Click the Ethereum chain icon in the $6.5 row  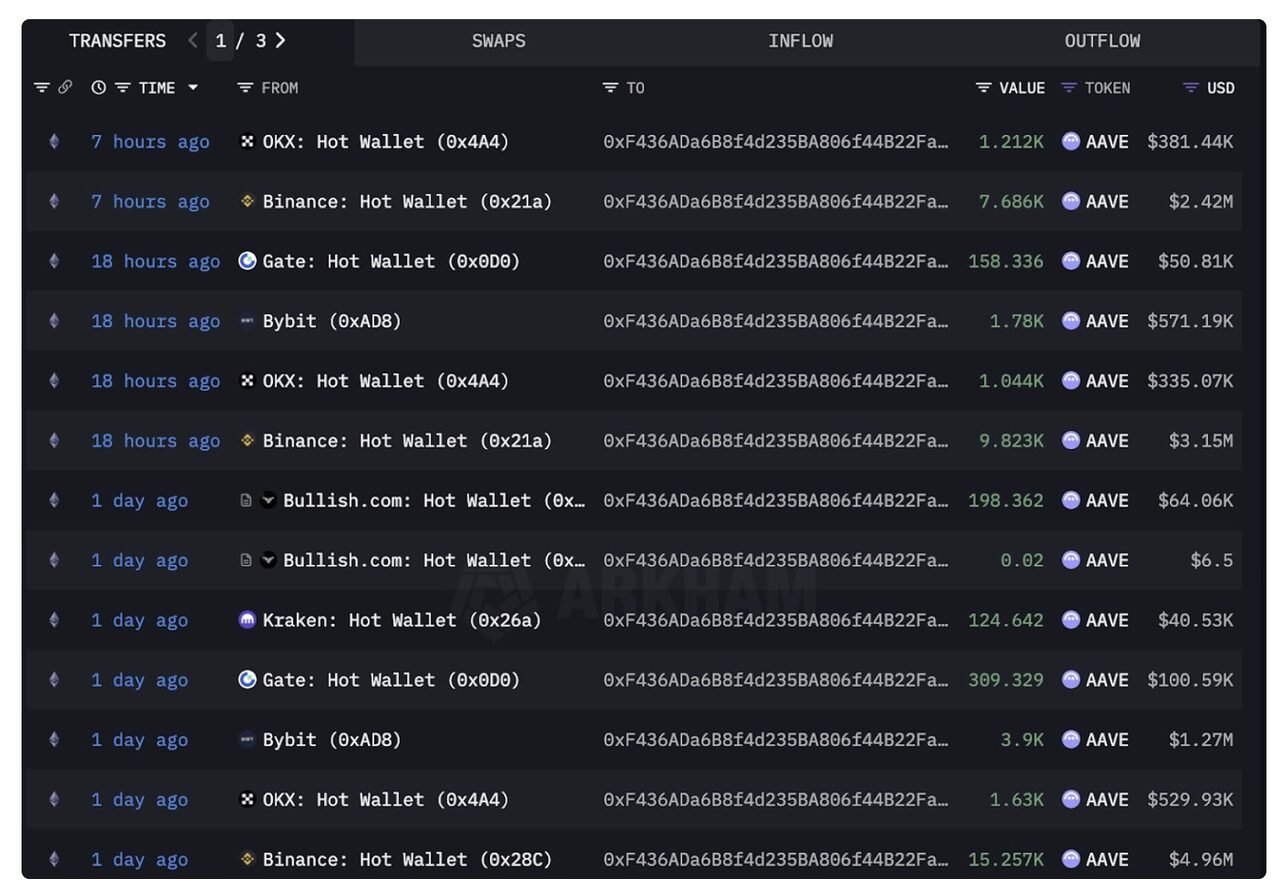[x=54, y=560]
